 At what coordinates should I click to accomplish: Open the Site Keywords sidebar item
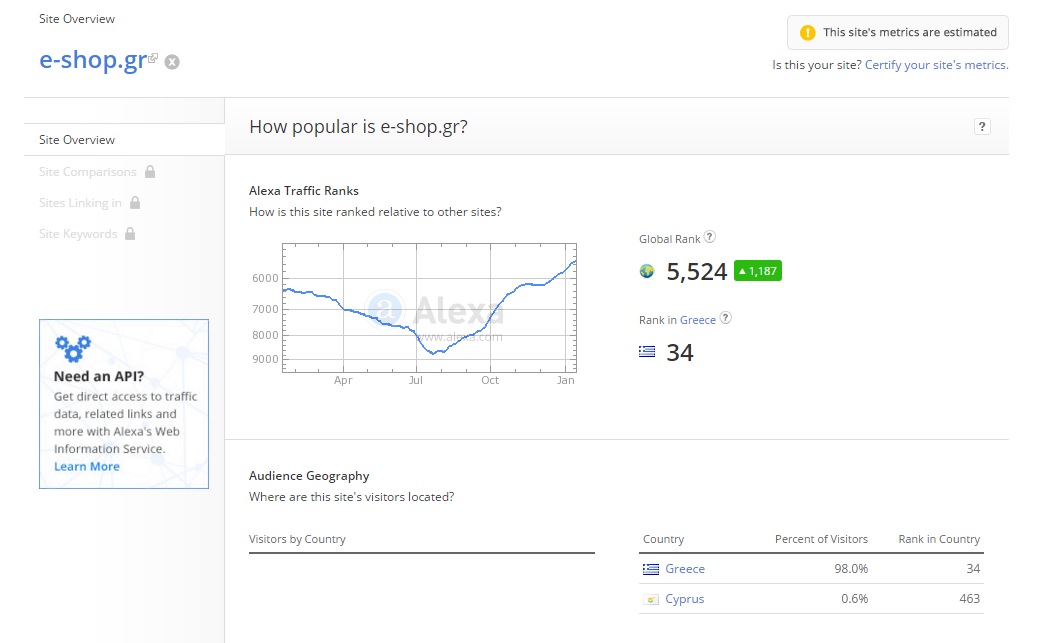[x=78, y=234]
